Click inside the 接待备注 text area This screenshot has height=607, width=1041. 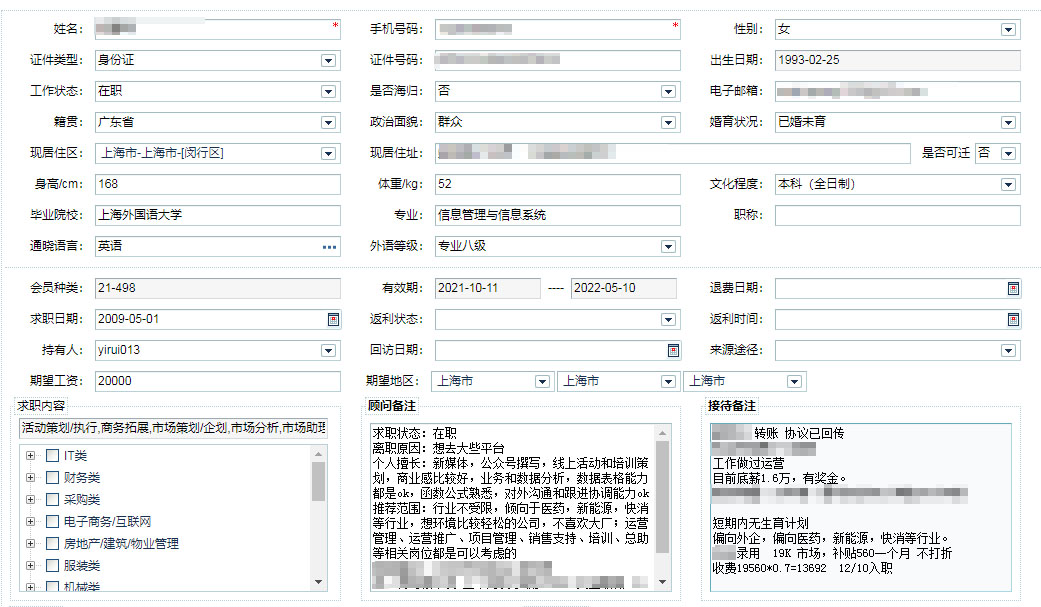click(860, 507)
